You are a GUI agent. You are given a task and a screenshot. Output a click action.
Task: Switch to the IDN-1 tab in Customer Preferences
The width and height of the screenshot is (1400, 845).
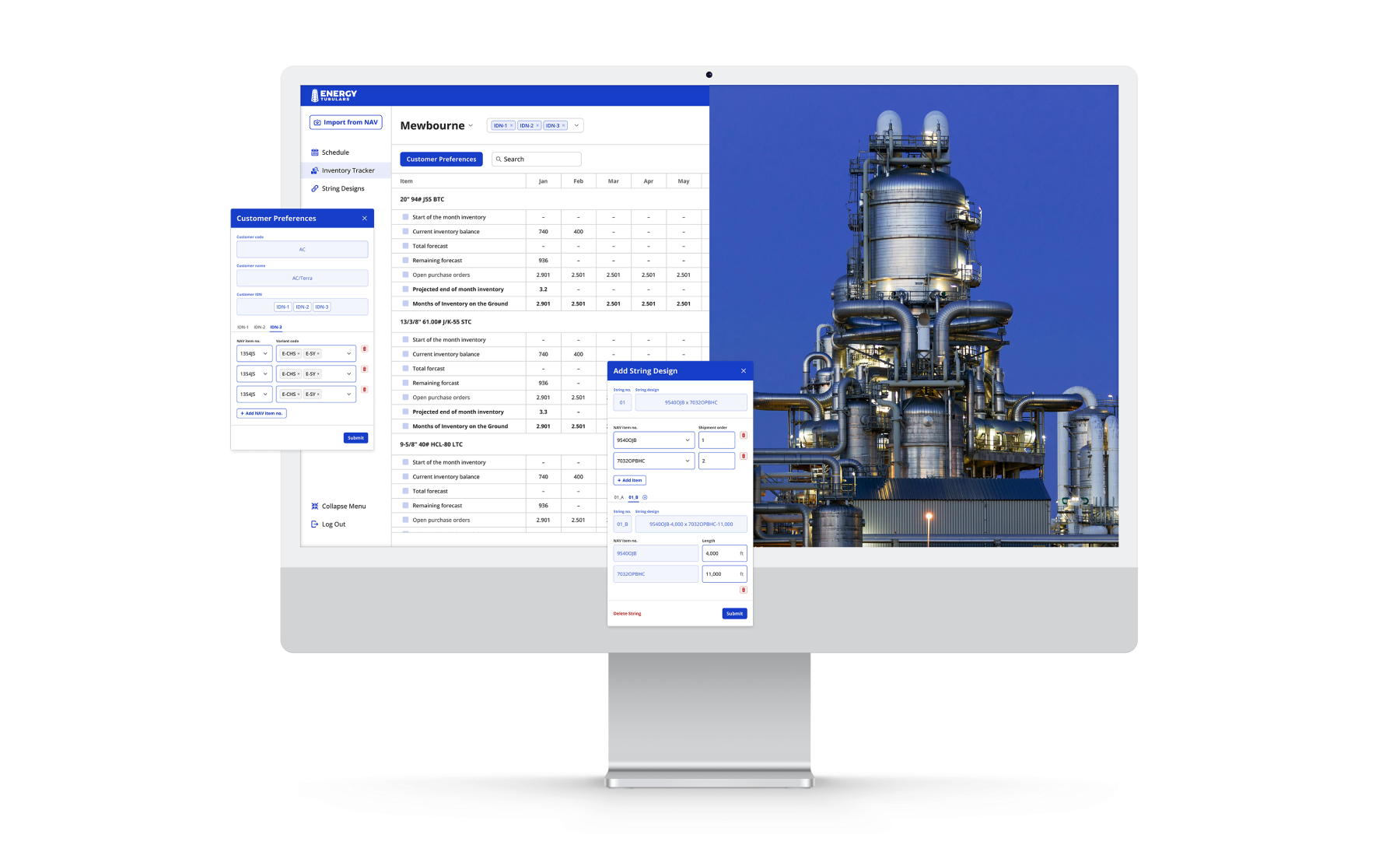(243, 328)
